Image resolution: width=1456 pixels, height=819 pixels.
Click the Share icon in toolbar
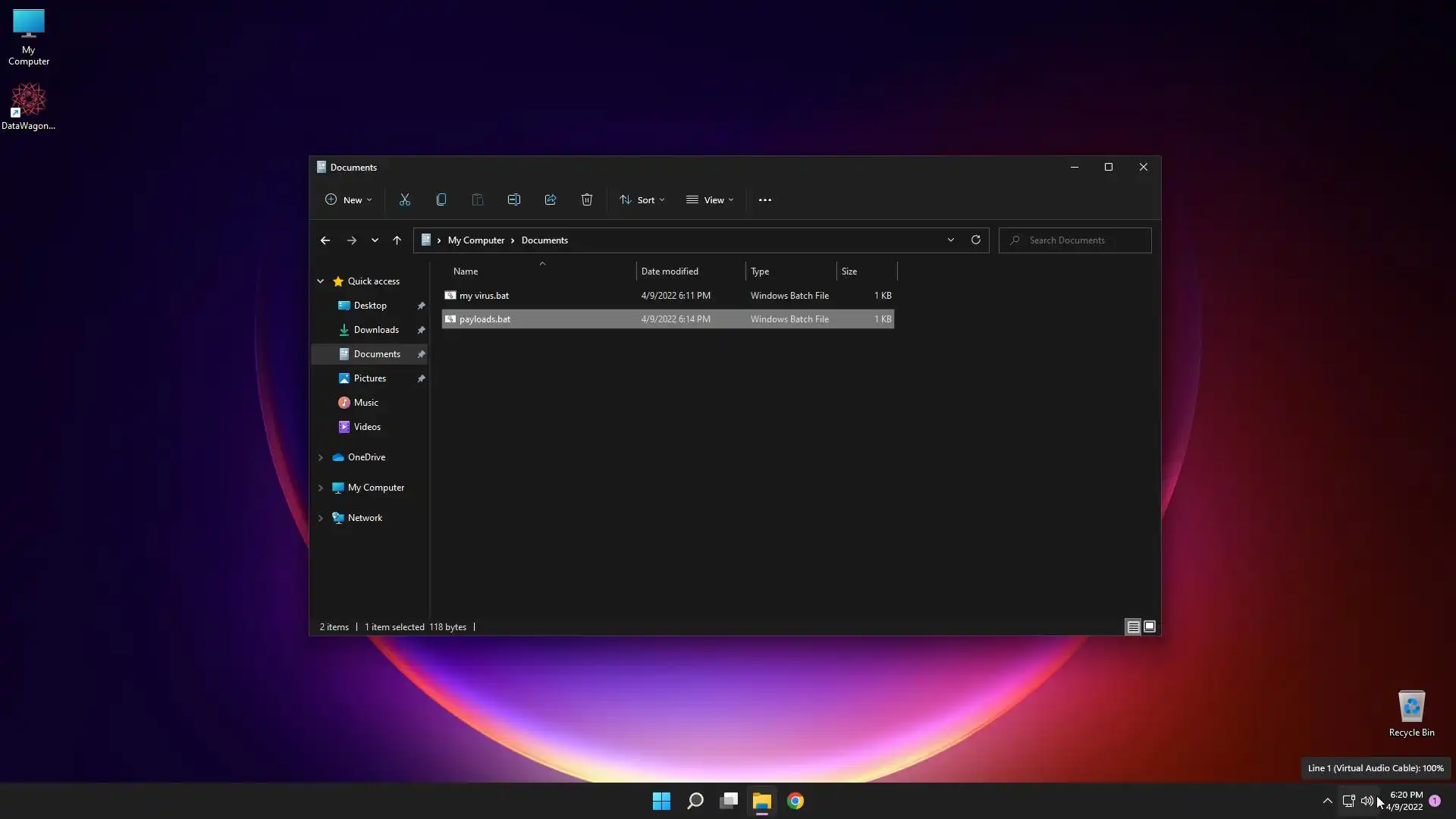click(x=551, y=199)
